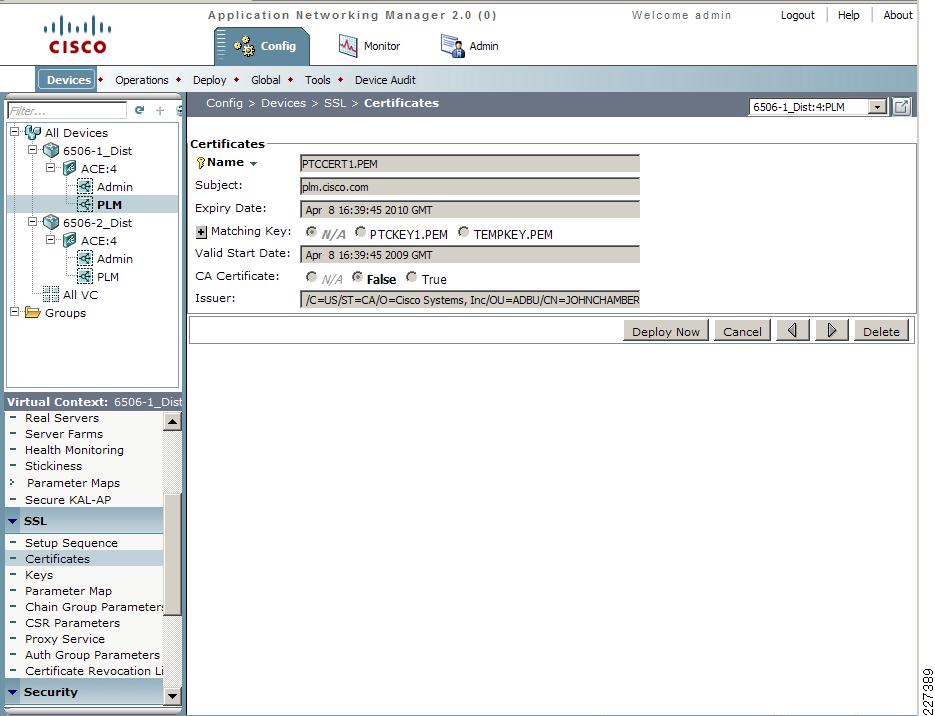This screenshot has width=935, height=716.
Task: Select the Admin context icon under 6506-1_Dist
Action: (85, 187)
